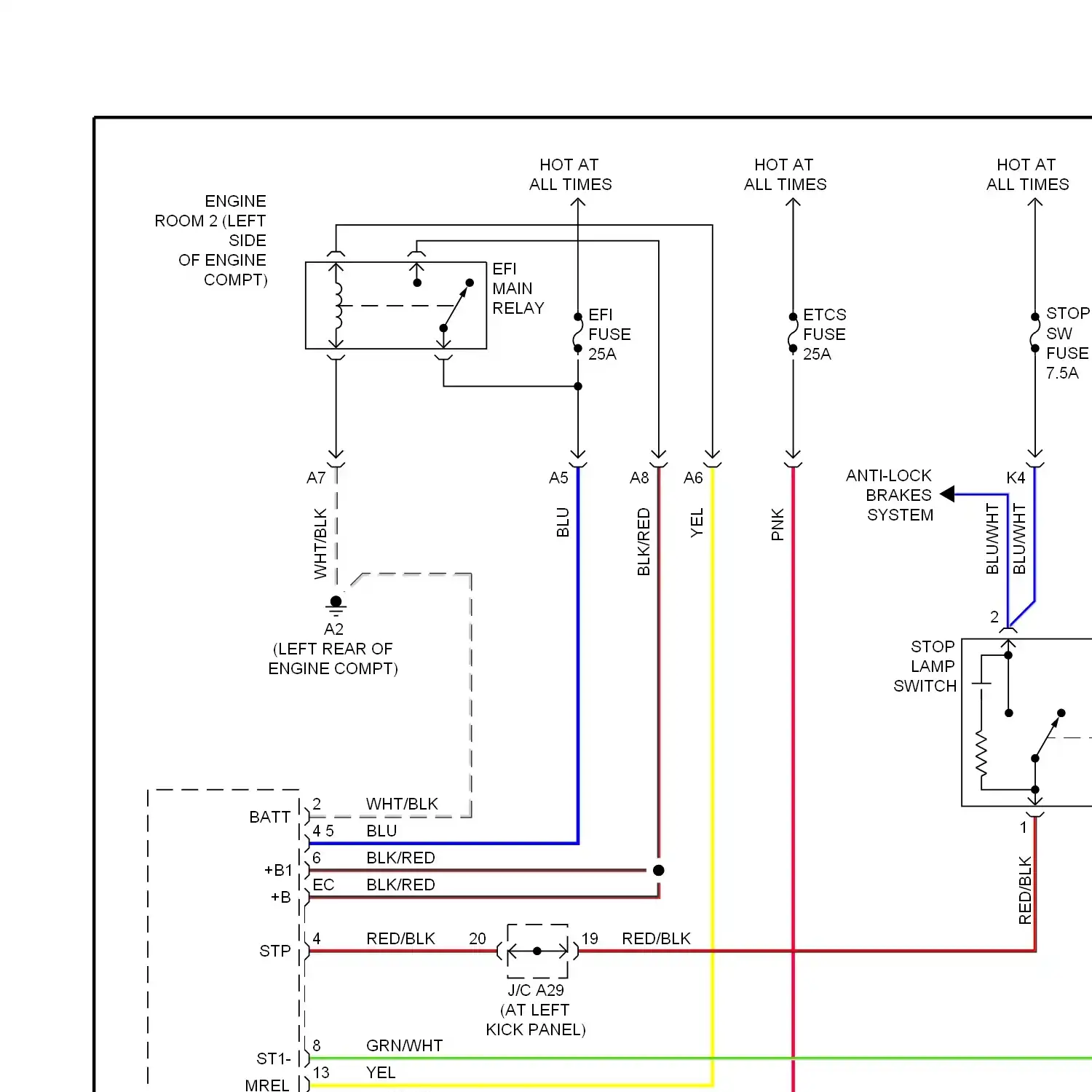Viewport: 1092px width, 1092px height.
Task: Click the vertical WHT/BLK wire label near A7
Action: coord(320,544)
